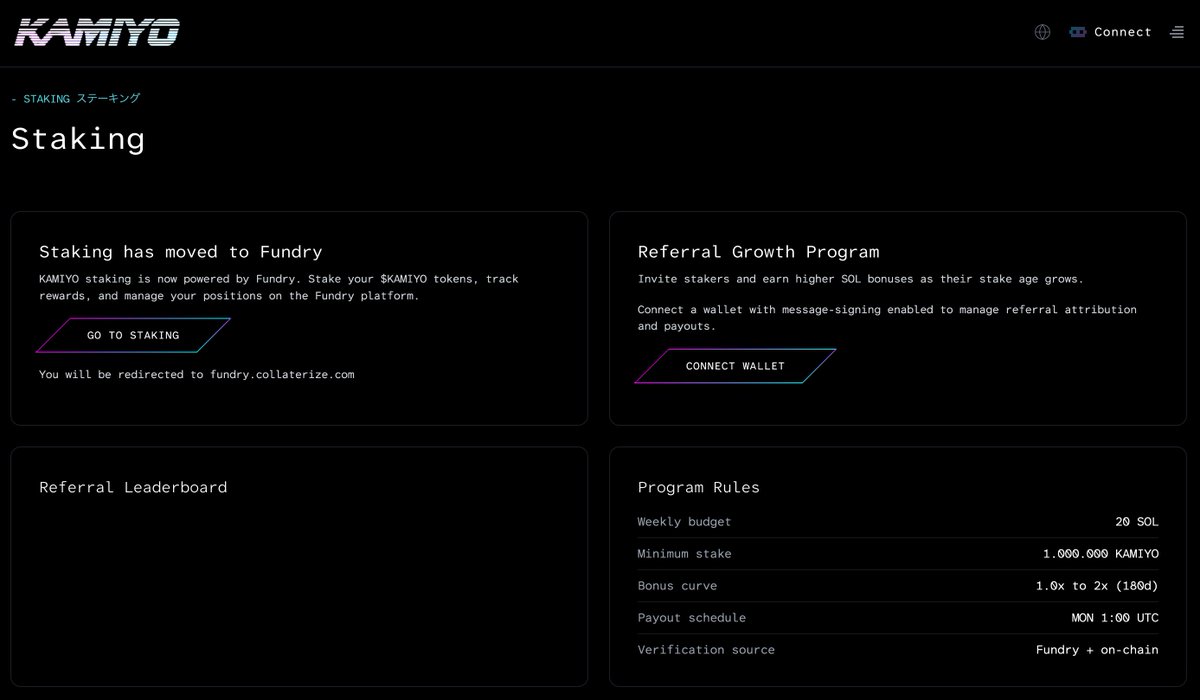Click the Payout schedule label
Image resolution: width=1200 pixels, height=700 pixels.
(x=692, y=618)
